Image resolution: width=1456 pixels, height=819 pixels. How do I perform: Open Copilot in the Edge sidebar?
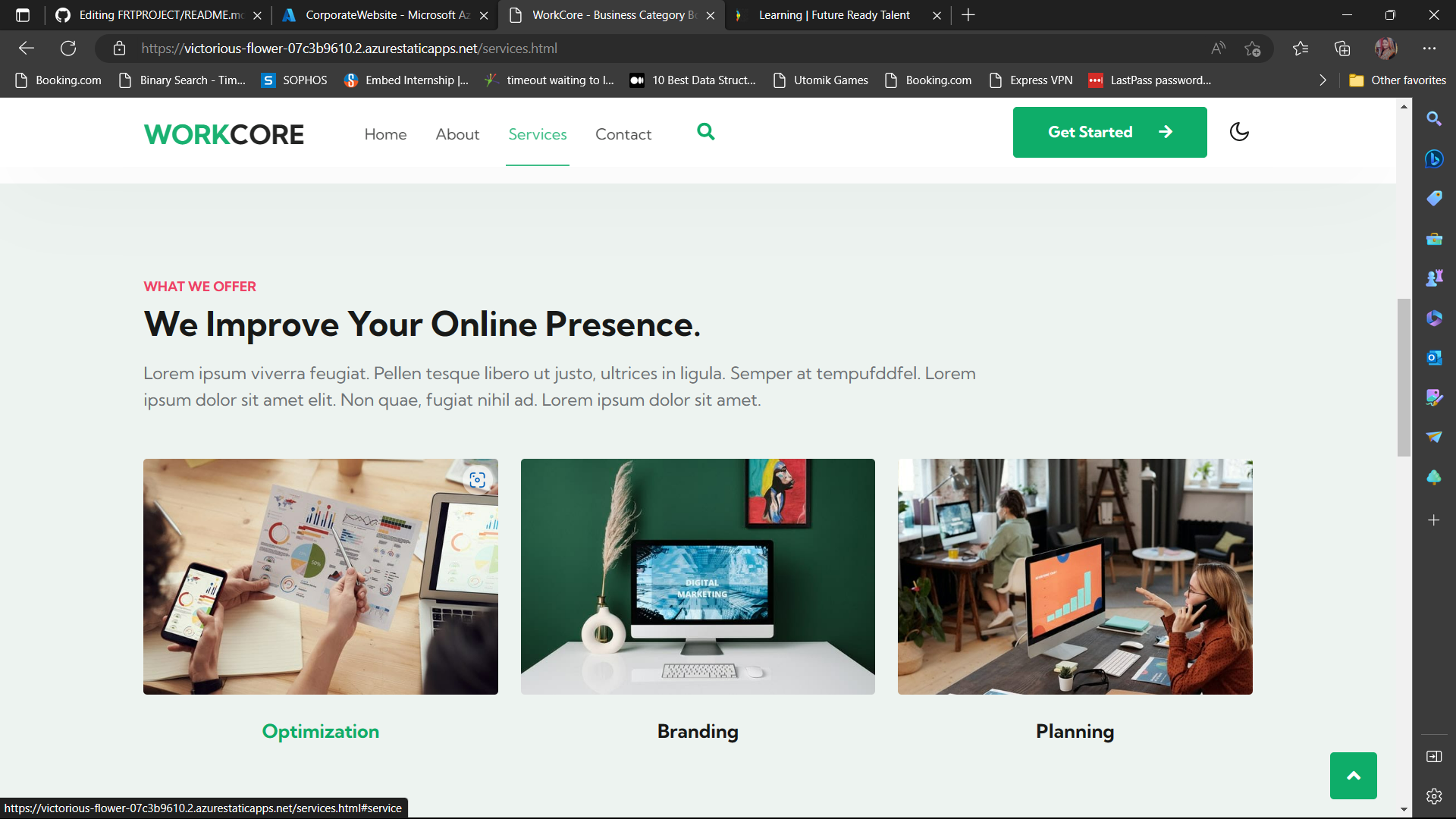[1434, 159]
